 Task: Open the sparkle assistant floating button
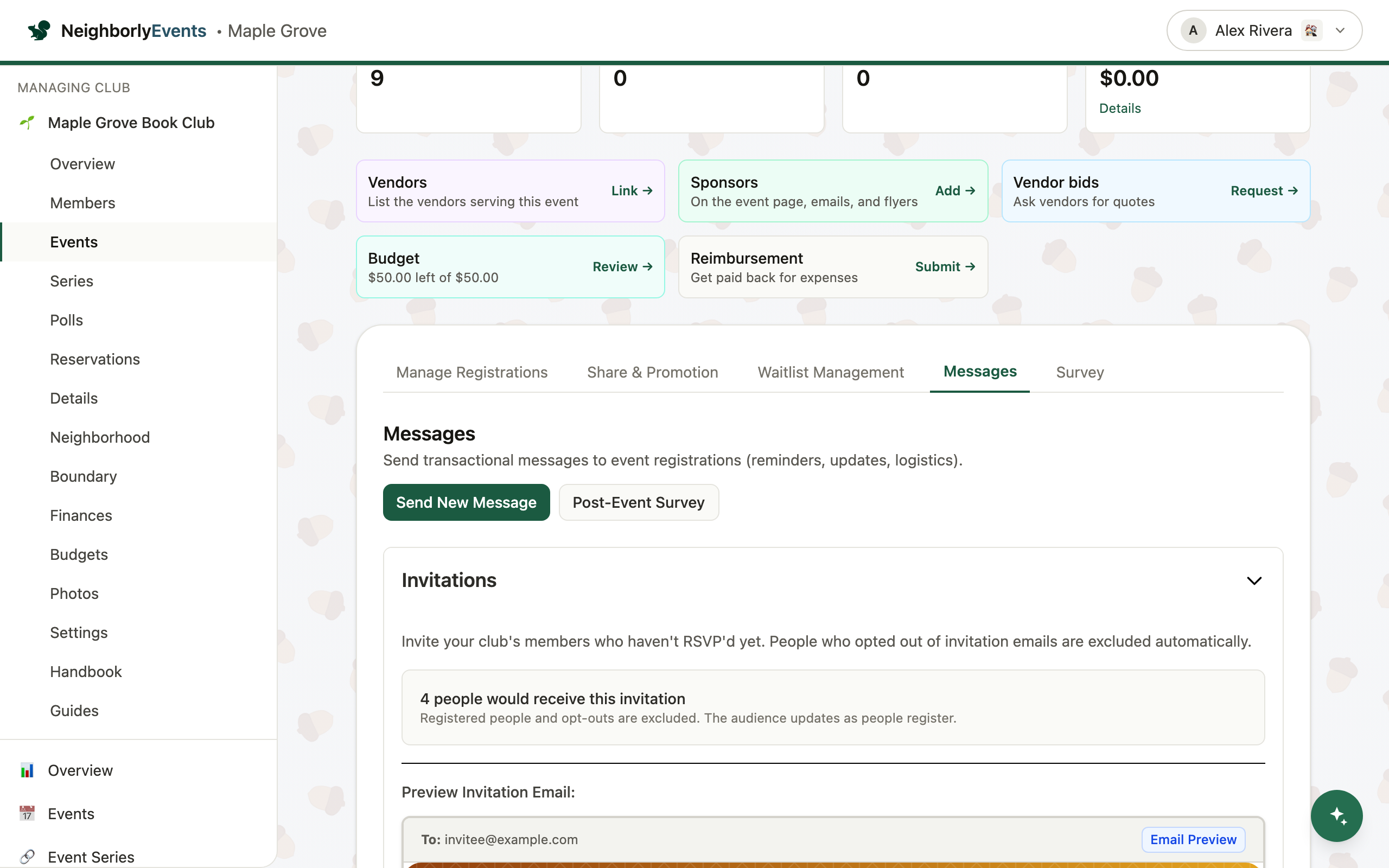point(1336,815)
